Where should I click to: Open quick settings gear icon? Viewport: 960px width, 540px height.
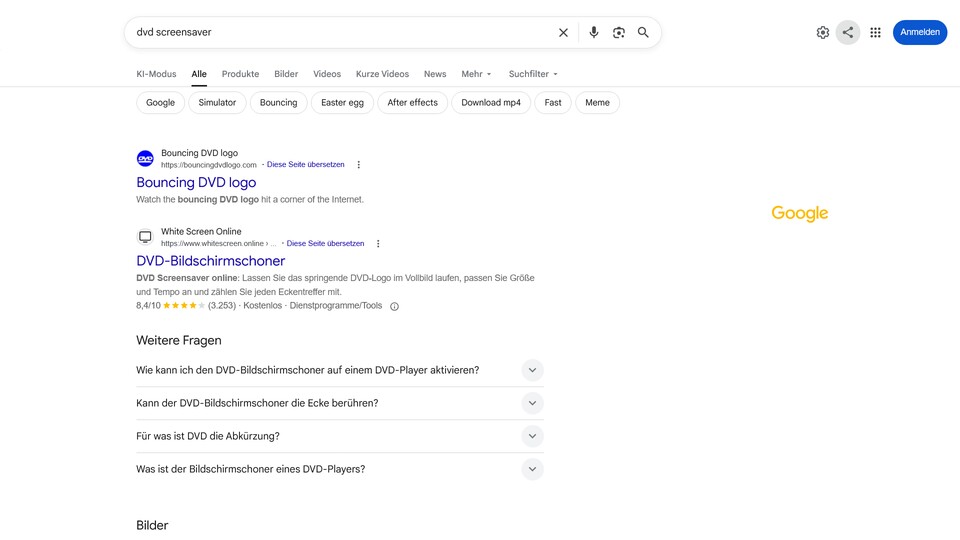click(x=823, y=32)
